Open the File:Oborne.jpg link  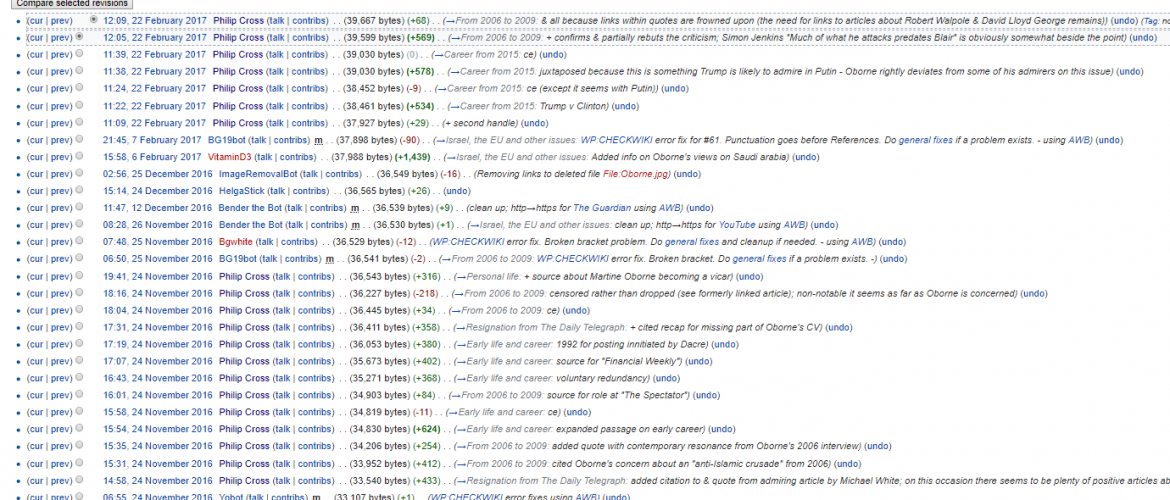point(634,174)
